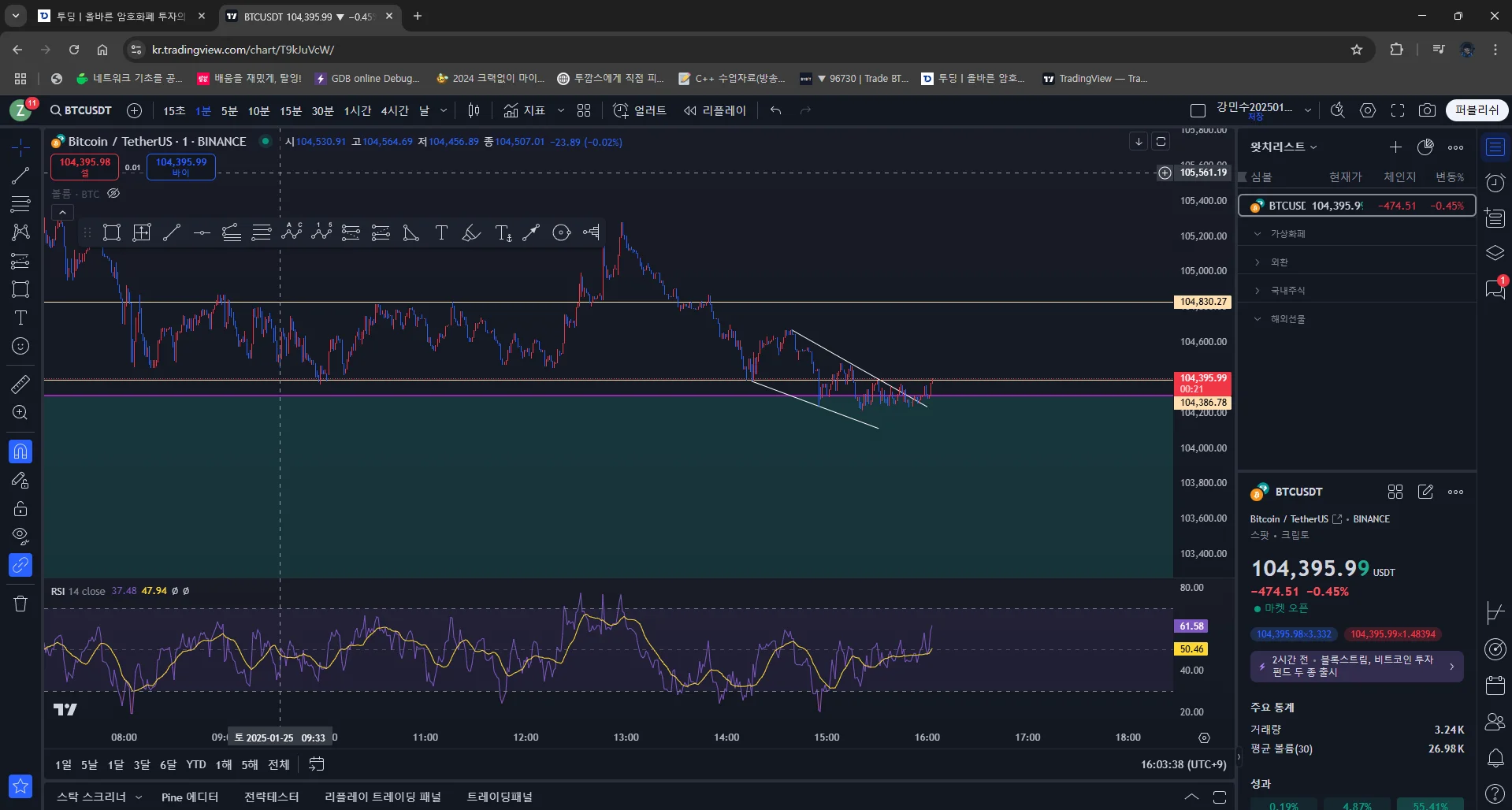Open the alert (얼러트) creation button
Screen dimensions: 1512x810
tap(640, 110)
